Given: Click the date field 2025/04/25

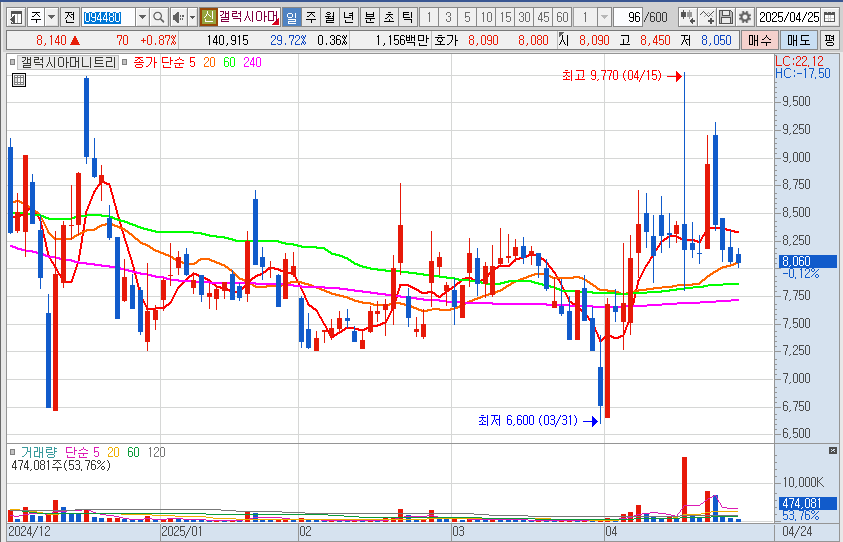Looking at the screenshot, I should [x=789, y=18].
